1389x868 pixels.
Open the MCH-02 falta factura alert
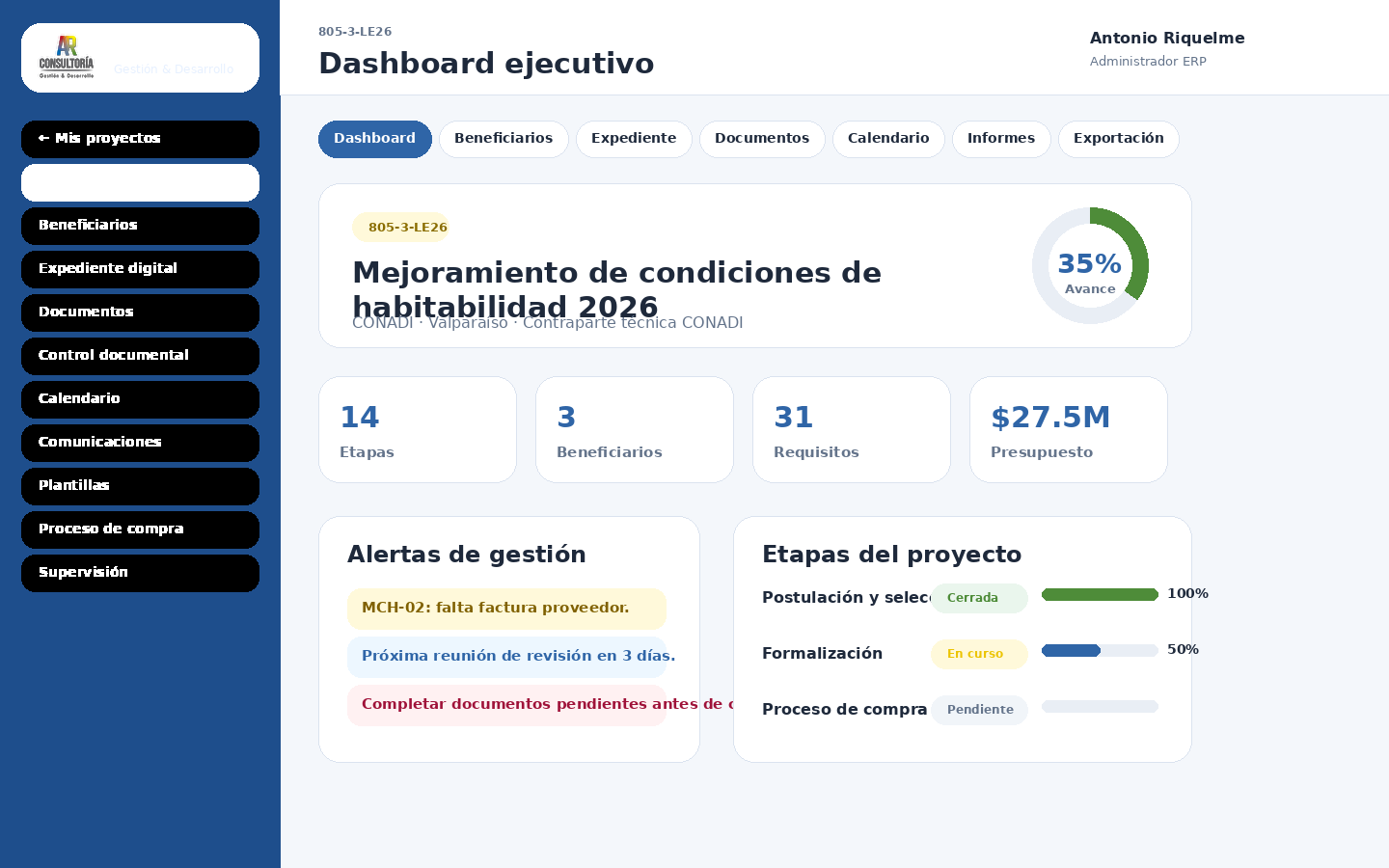point(506,609)
